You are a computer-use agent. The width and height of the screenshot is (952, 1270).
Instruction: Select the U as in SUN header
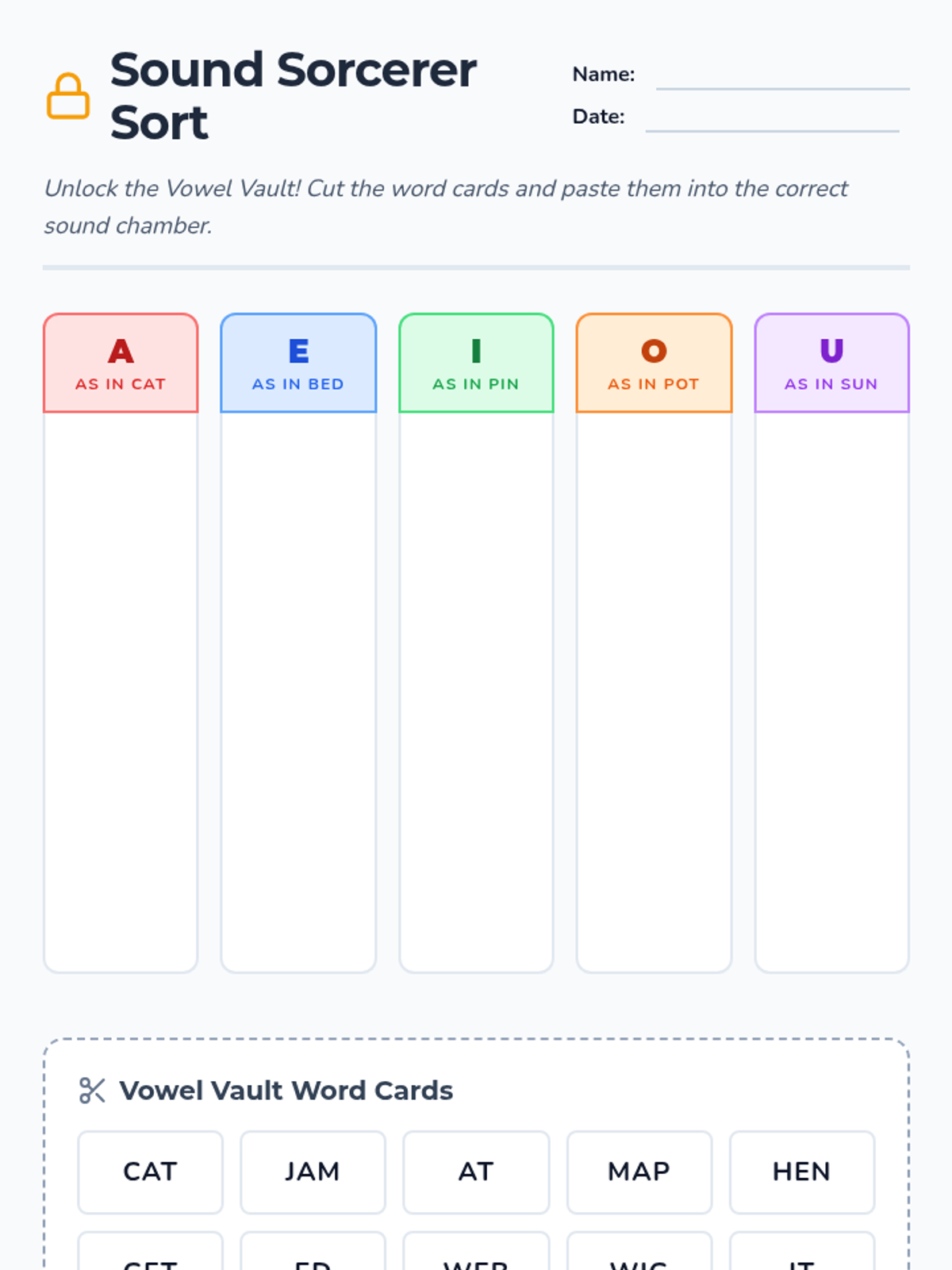pyautogui.click(x=831, y=364)
